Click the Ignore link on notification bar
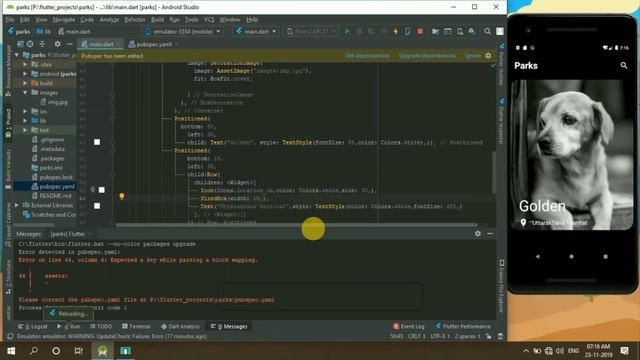 473,56
